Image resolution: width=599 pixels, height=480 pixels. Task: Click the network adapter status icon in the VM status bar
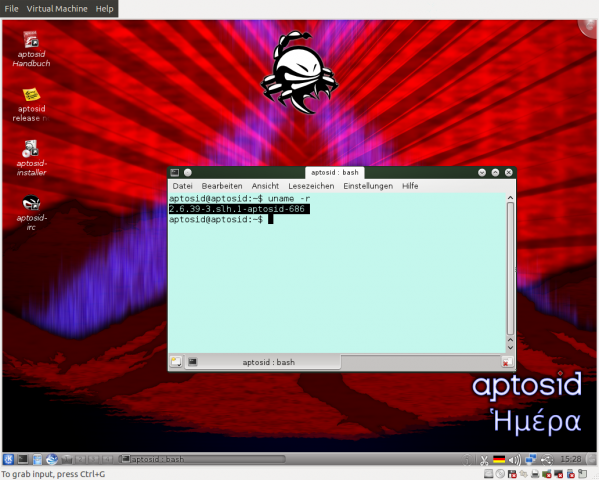524,474
